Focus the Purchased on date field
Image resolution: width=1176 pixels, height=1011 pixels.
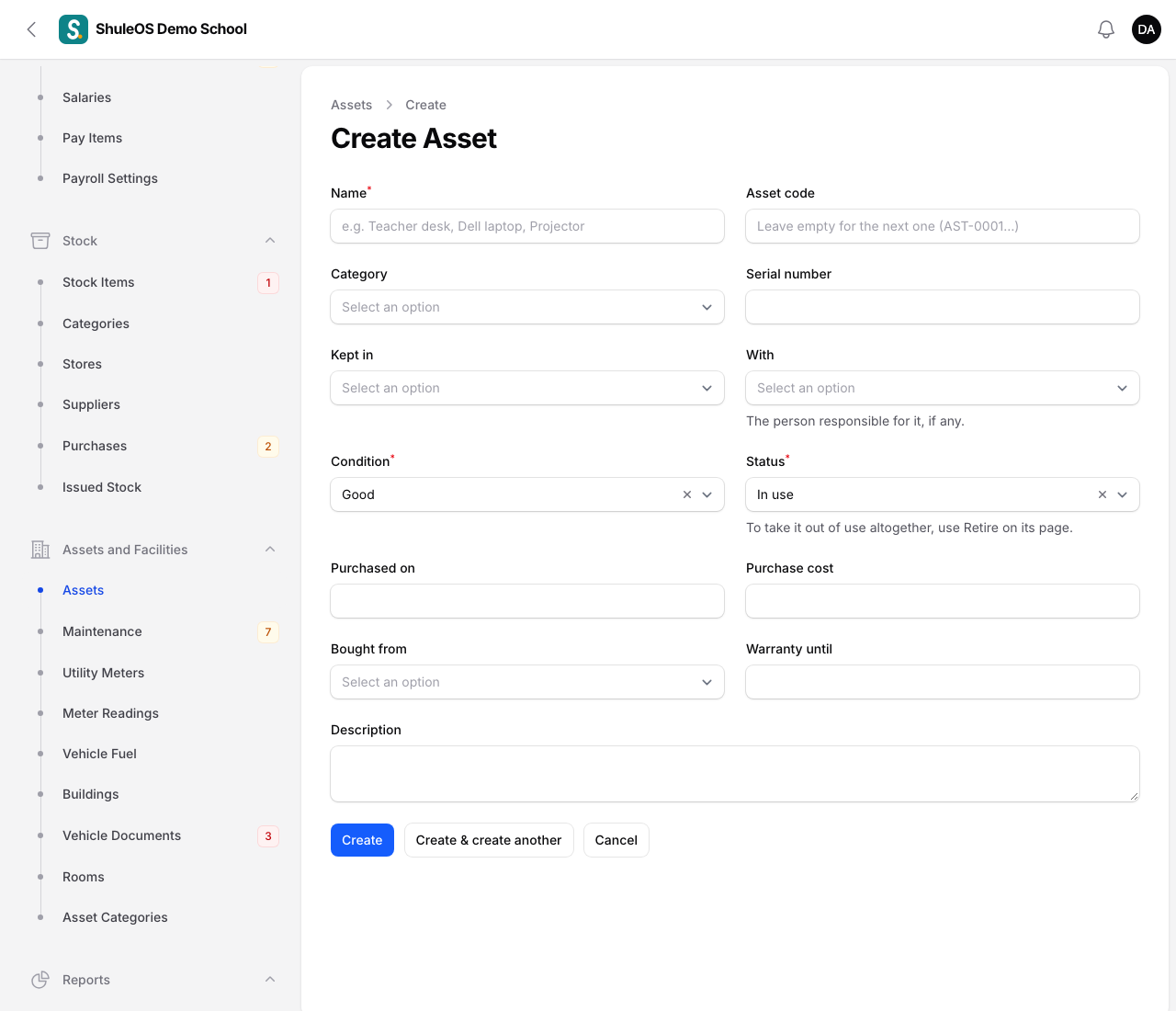click(x=527, y=601)
